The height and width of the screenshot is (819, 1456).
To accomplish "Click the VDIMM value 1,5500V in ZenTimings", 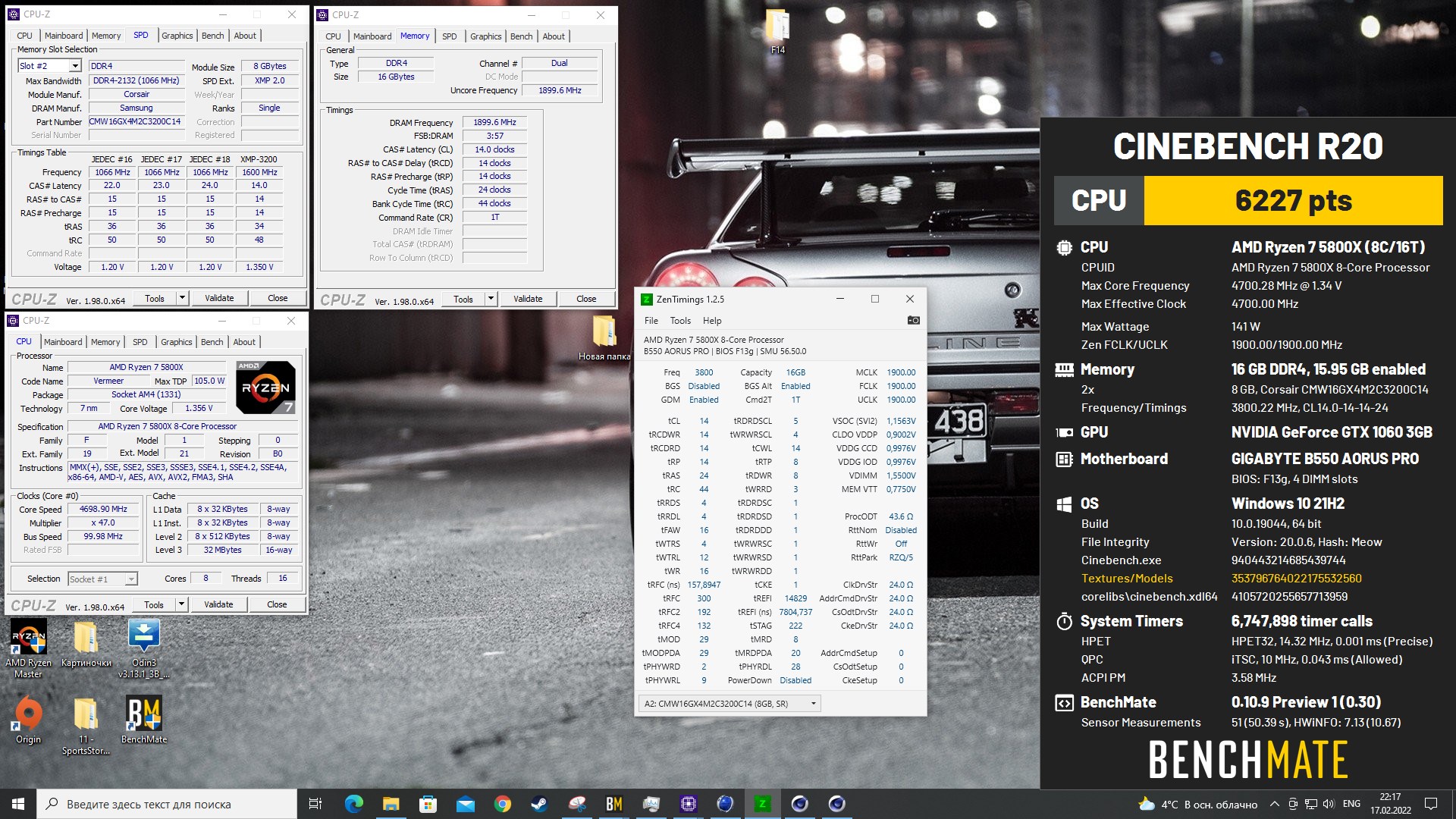I will pos(901,475).
